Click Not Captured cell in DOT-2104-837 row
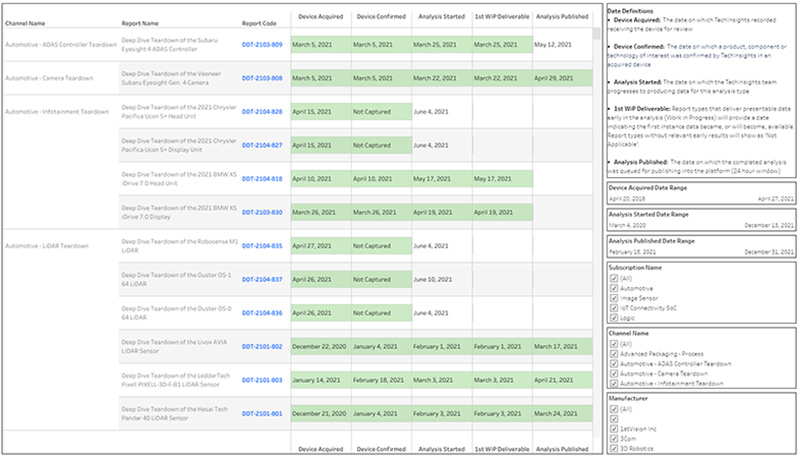This screenshot has height=457, width=800. (x=382, y=280)
